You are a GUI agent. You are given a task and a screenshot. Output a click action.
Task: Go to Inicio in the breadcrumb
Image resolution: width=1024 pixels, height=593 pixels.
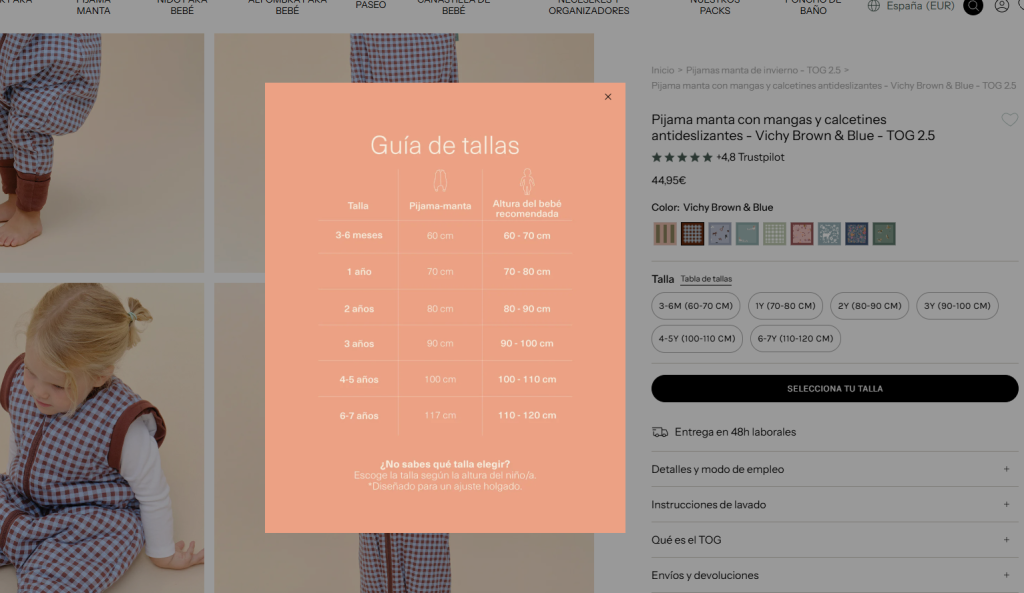click(x=662, y=71)
